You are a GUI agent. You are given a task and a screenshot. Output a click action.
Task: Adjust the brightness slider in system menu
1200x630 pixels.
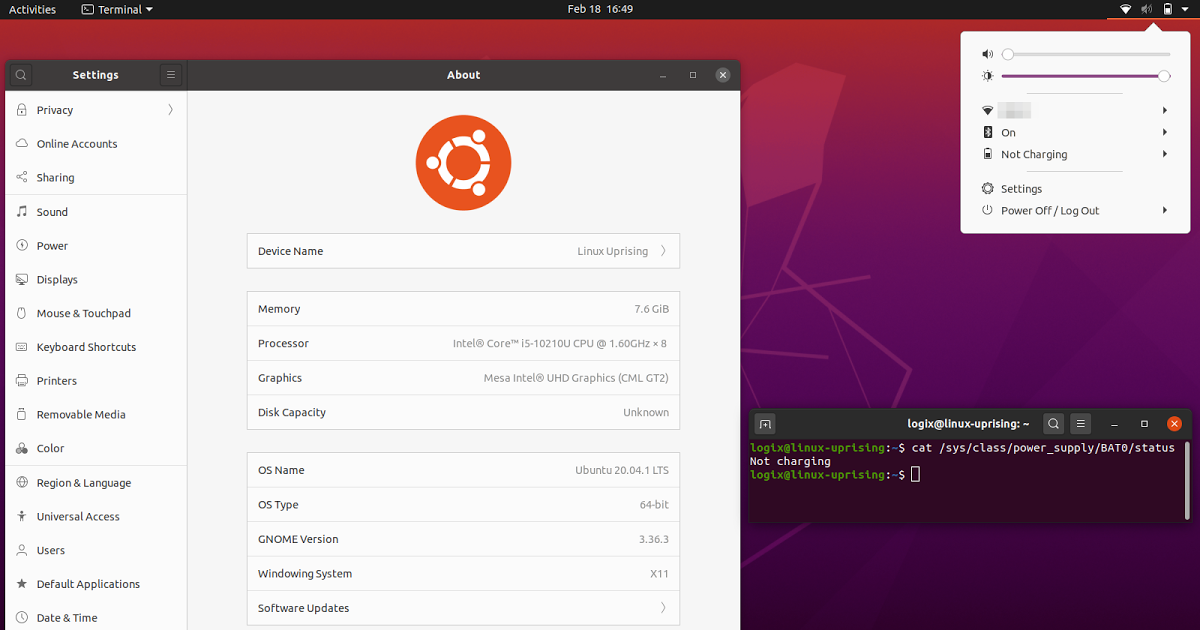1086,76
